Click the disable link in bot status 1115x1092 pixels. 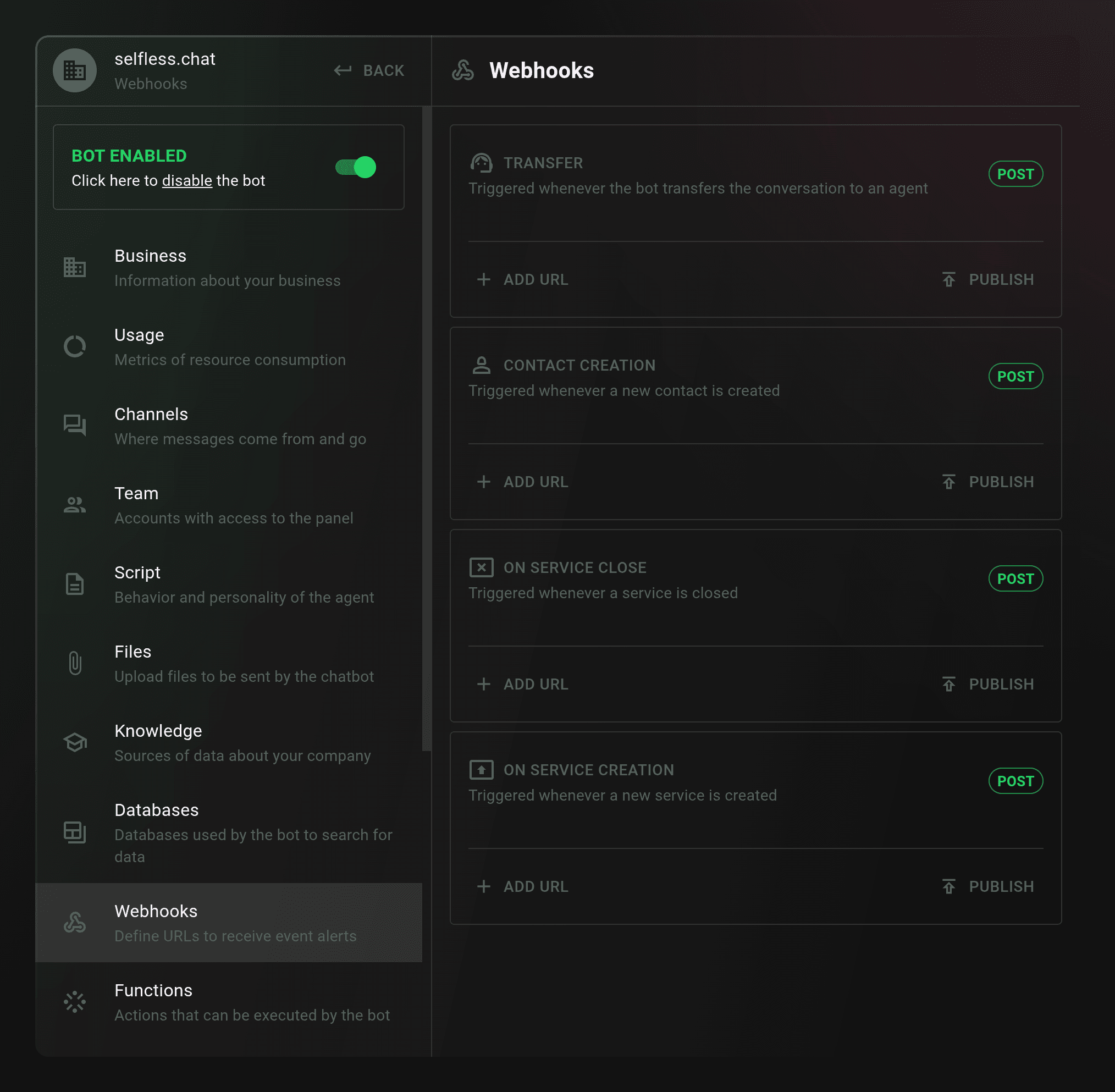[x=187, y=181]
